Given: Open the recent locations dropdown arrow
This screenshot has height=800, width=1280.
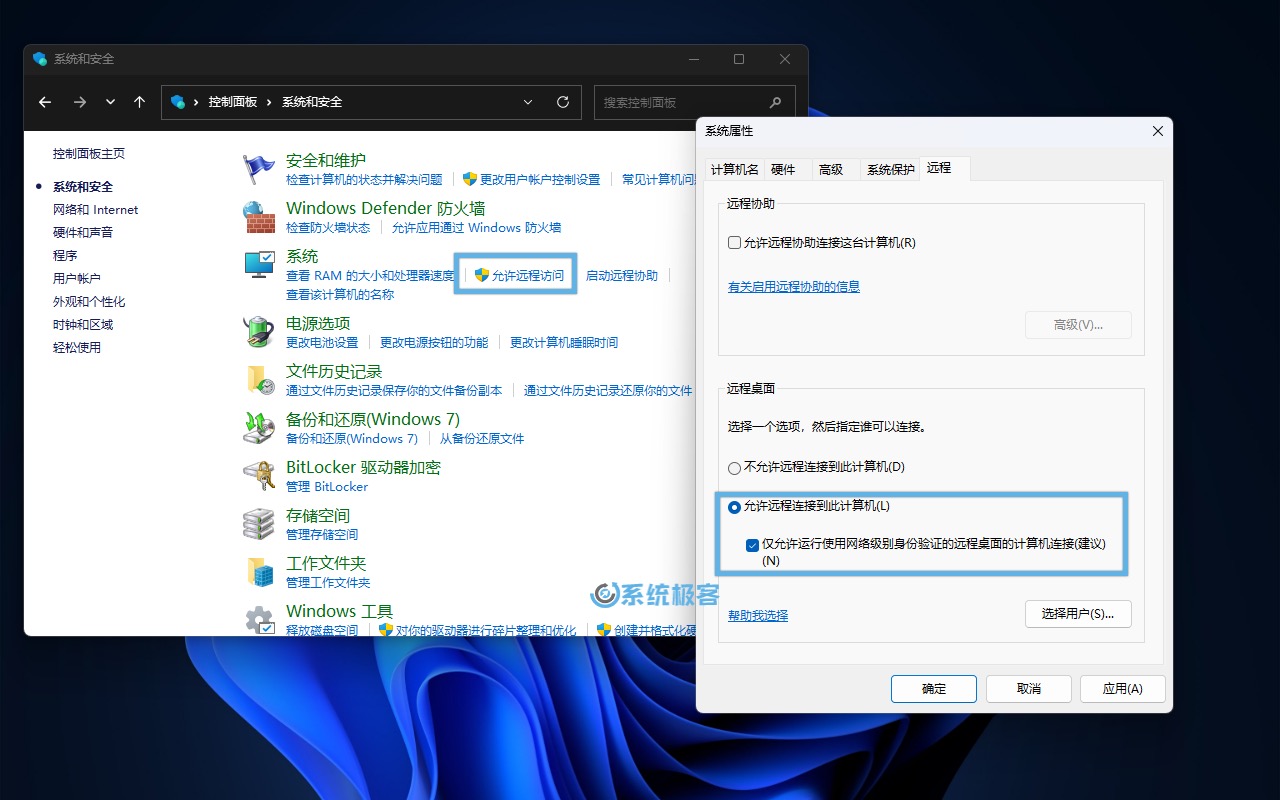Looking at the screenshot, I should 110,102.
